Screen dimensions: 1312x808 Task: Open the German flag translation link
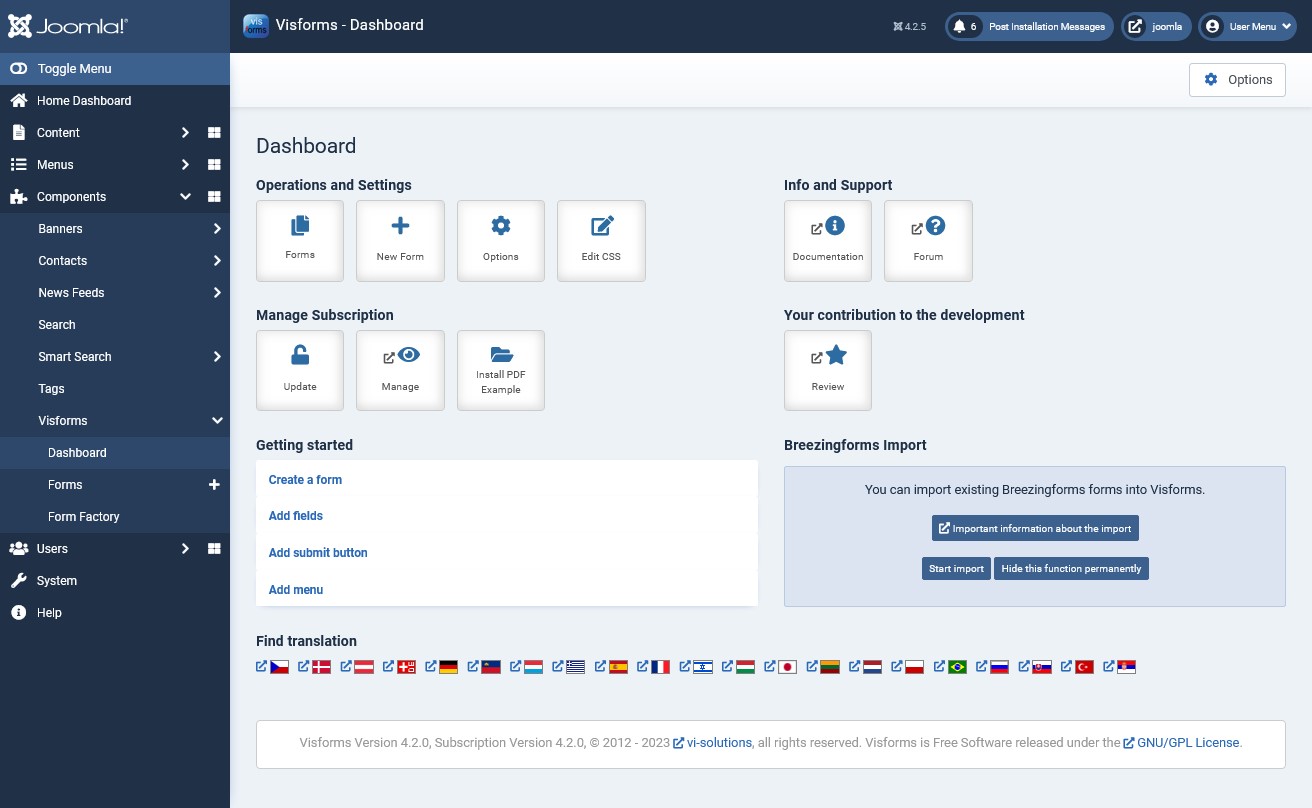[x=449, y=666]
